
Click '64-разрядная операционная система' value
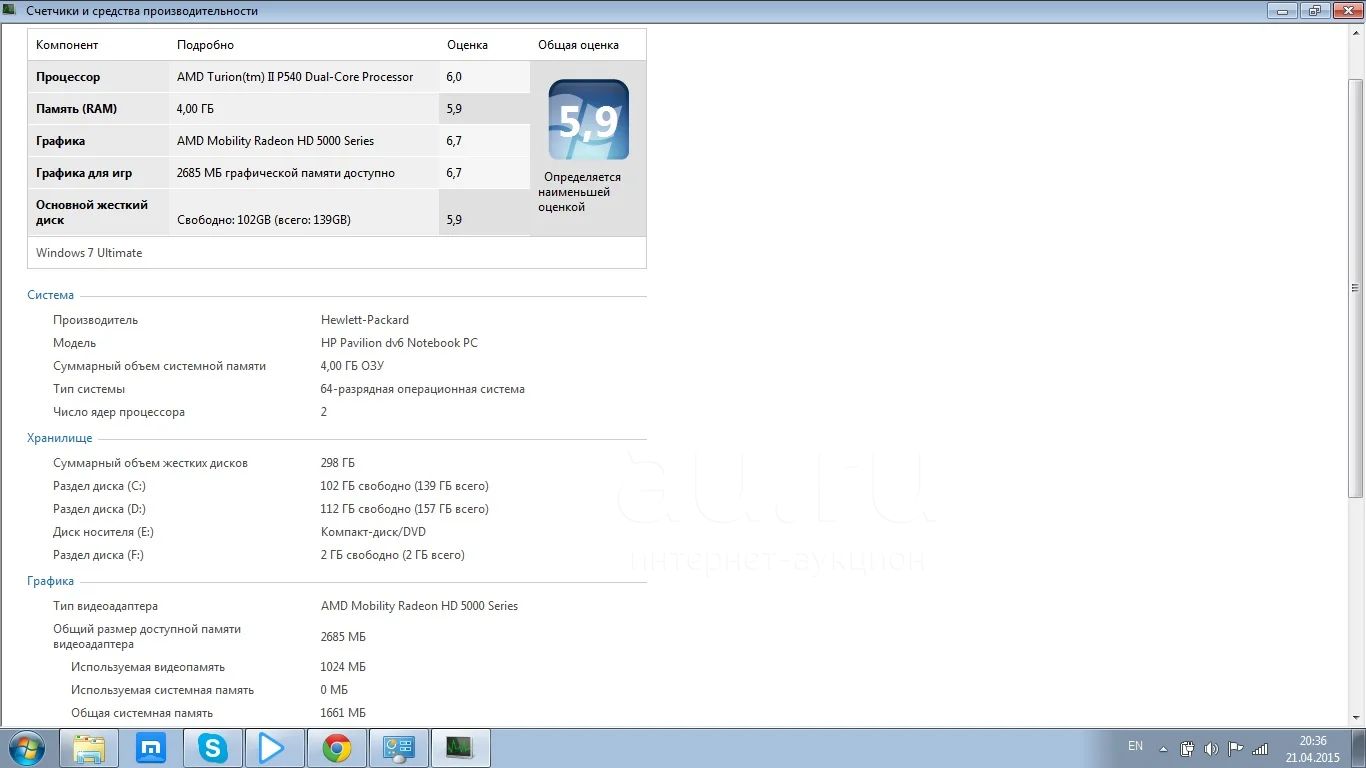click(423, 389)
